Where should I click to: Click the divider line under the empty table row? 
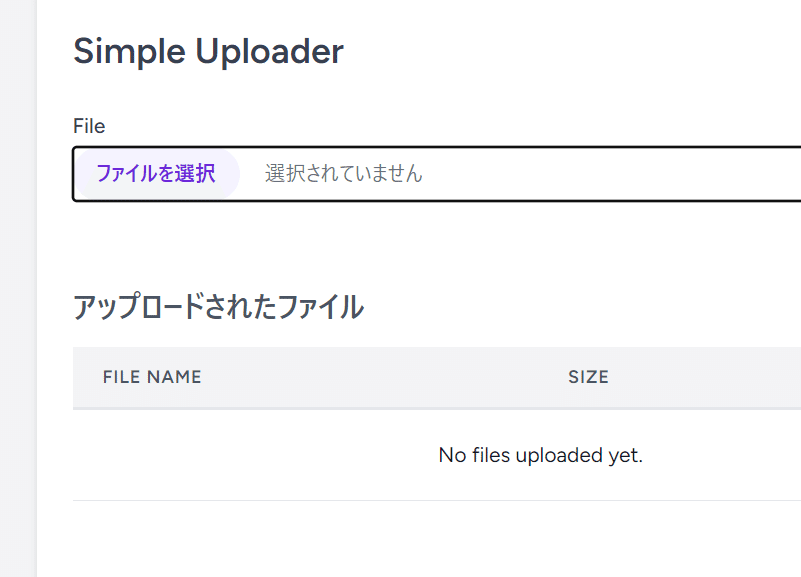(x=437, y=500)
